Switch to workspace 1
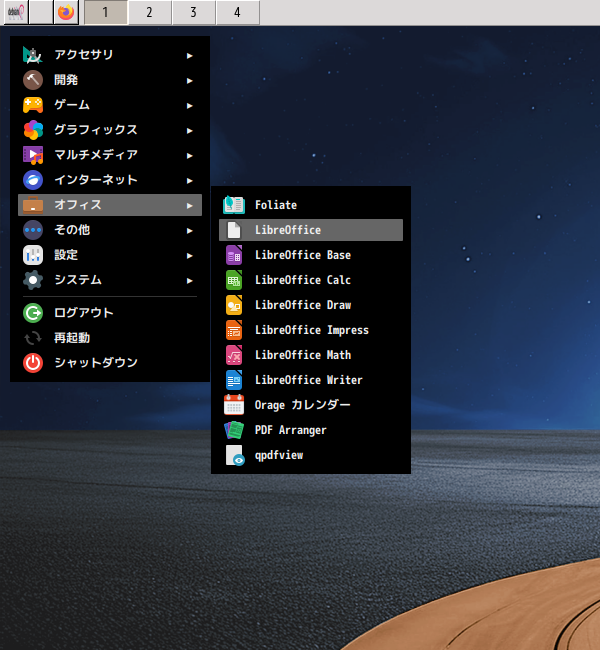The image size is (600, 650). 106,12
